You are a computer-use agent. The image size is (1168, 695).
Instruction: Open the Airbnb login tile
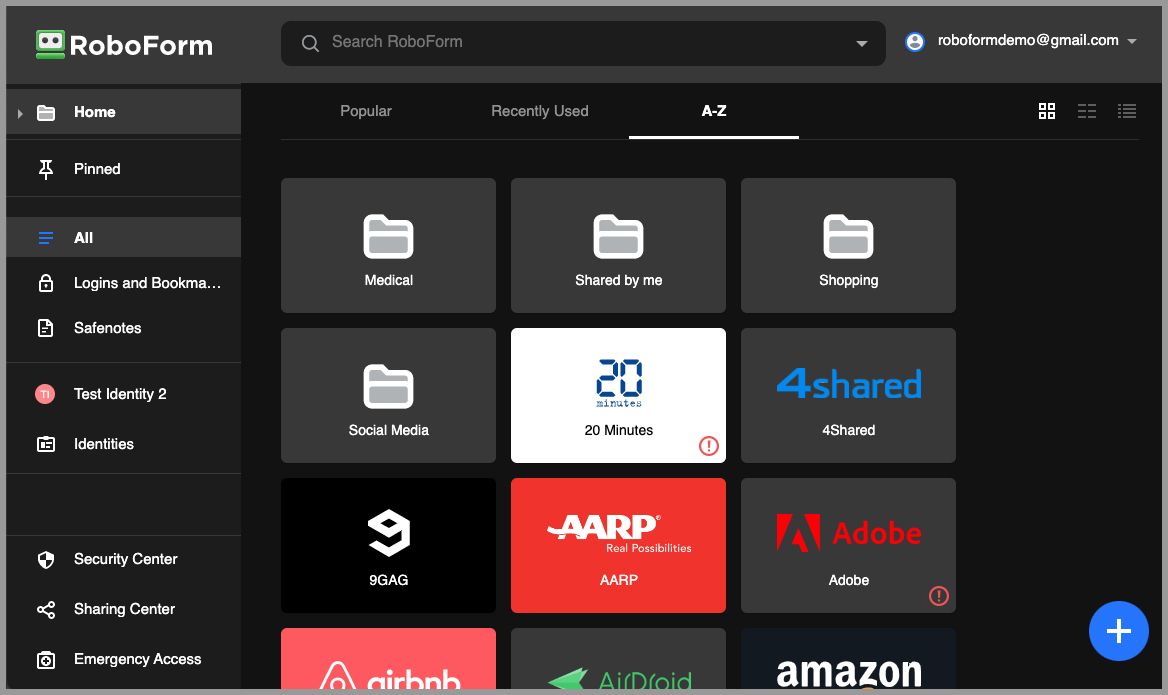[x=388, y=658]
